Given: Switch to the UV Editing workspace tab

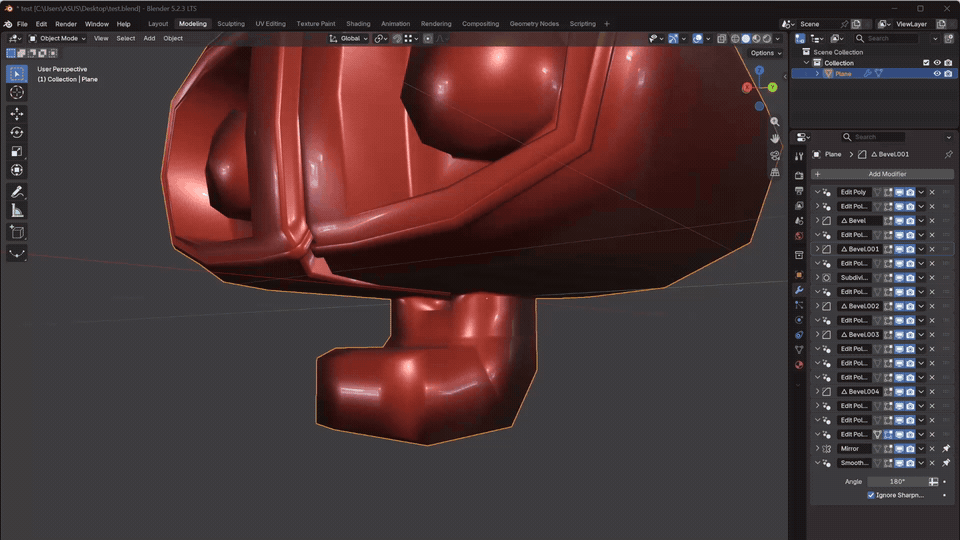Looking at the screenshot, I should [x=271, y=24].
